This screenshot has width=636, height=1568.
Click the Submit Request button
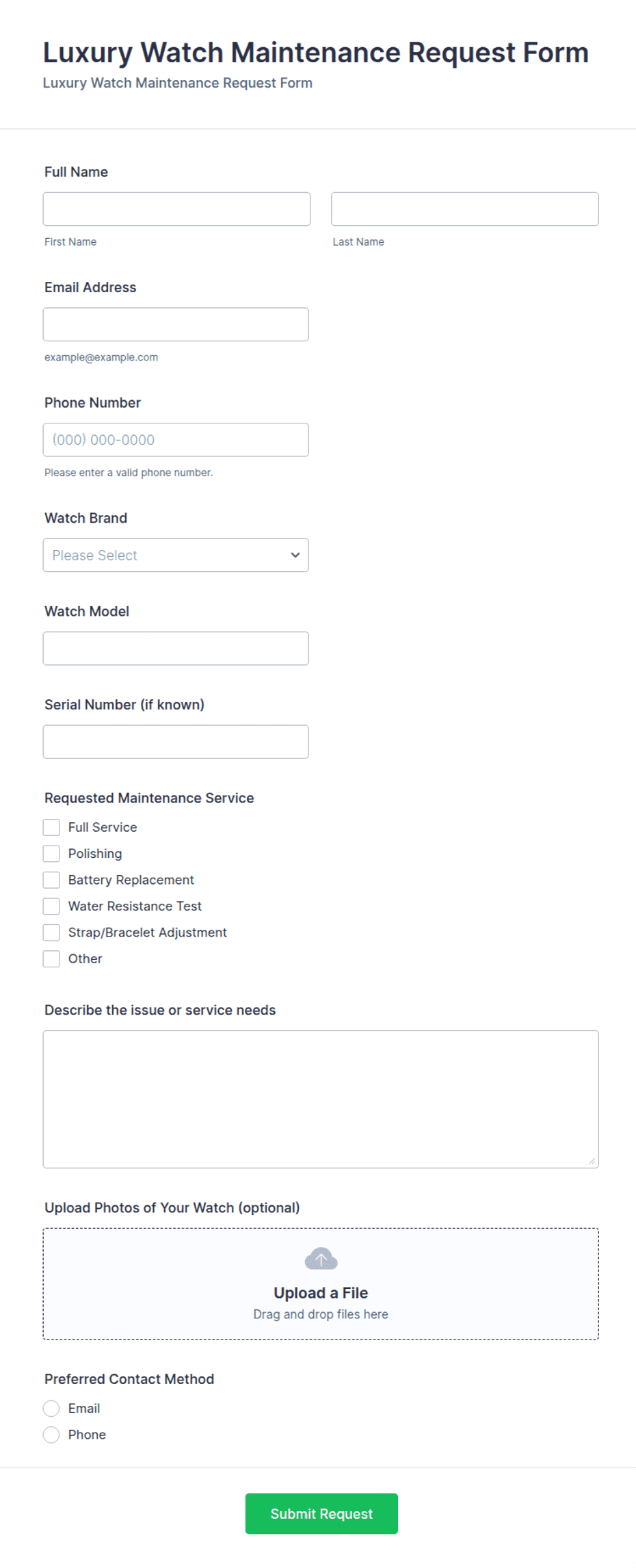tap(321, 1513)
